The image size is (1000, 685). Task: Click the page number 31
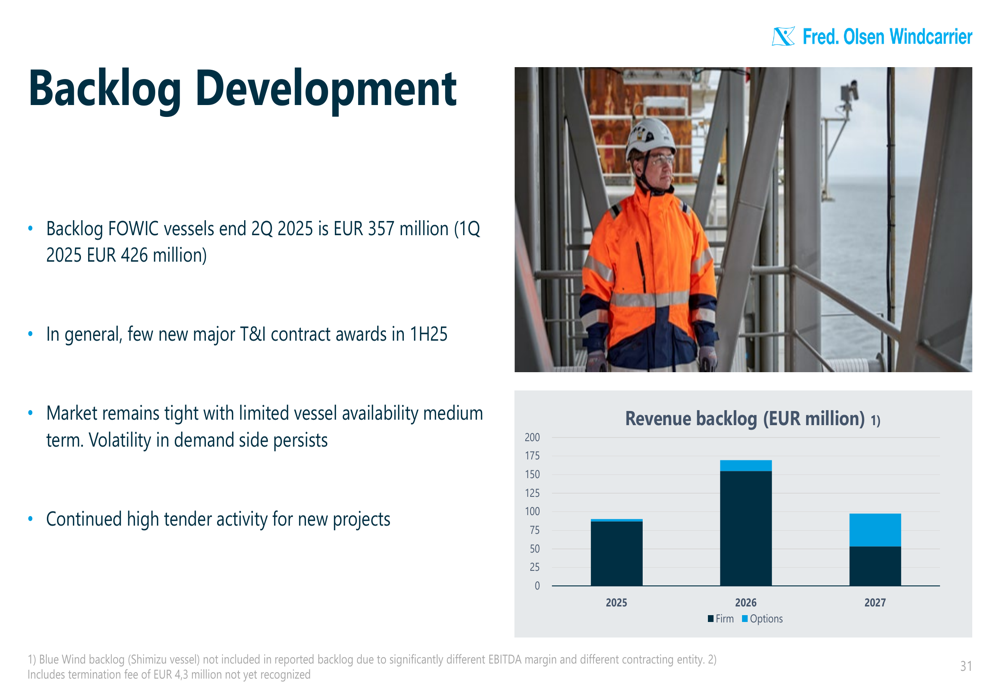pyautogui.click(x=965, y=666)
